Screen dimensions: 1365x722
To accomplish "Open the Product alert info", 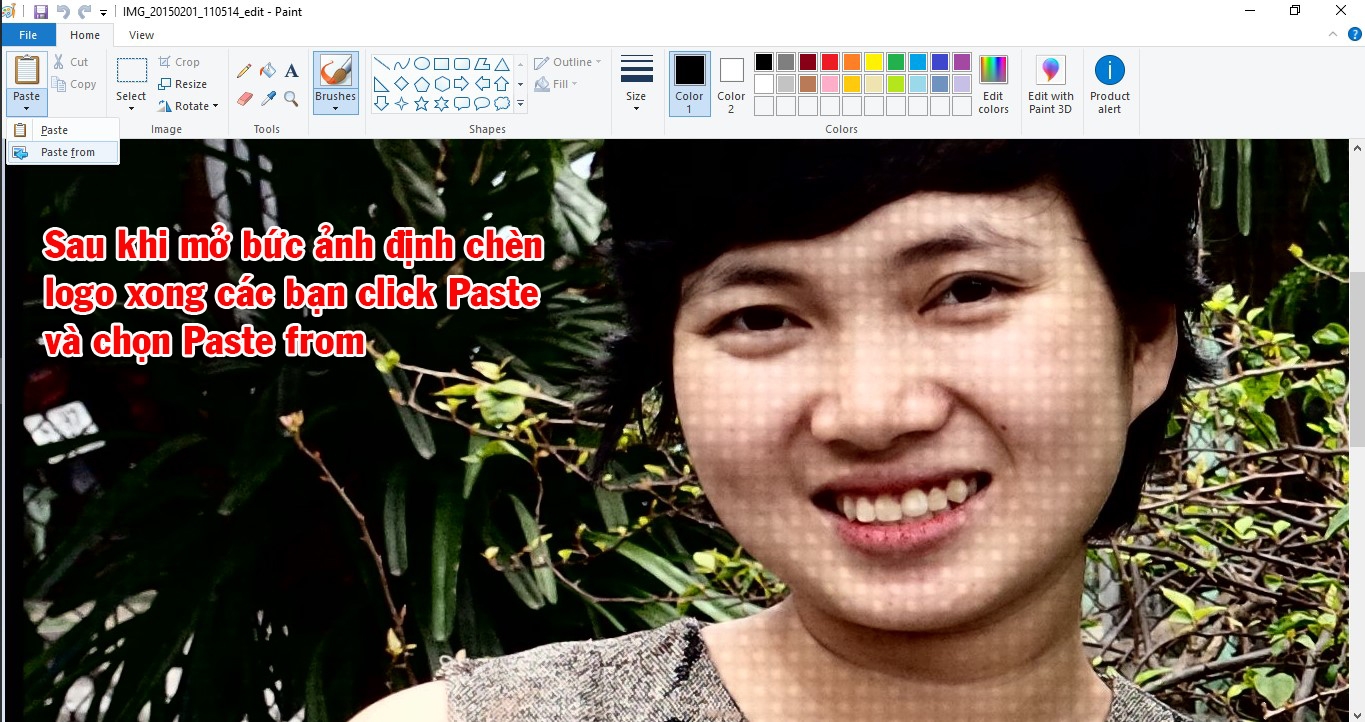I will pos(1110,85).
